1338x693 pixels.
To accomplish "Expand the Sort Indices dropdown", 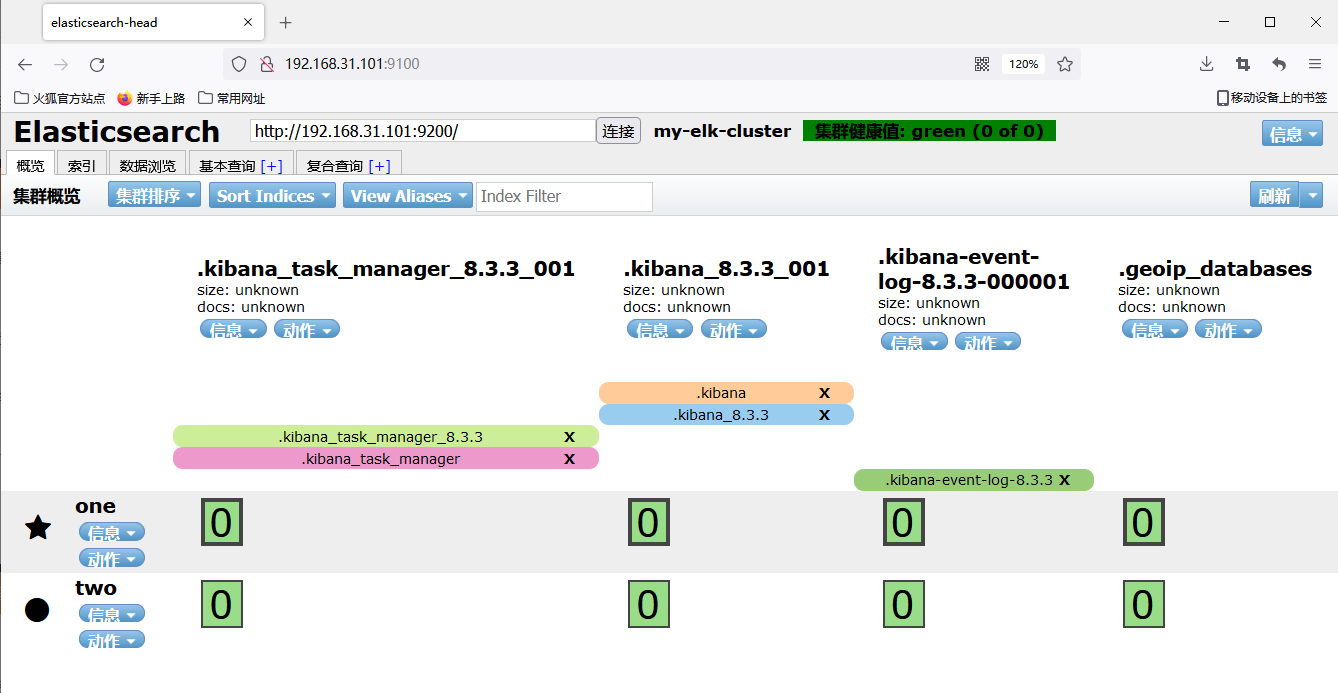I will coord(274,196).
